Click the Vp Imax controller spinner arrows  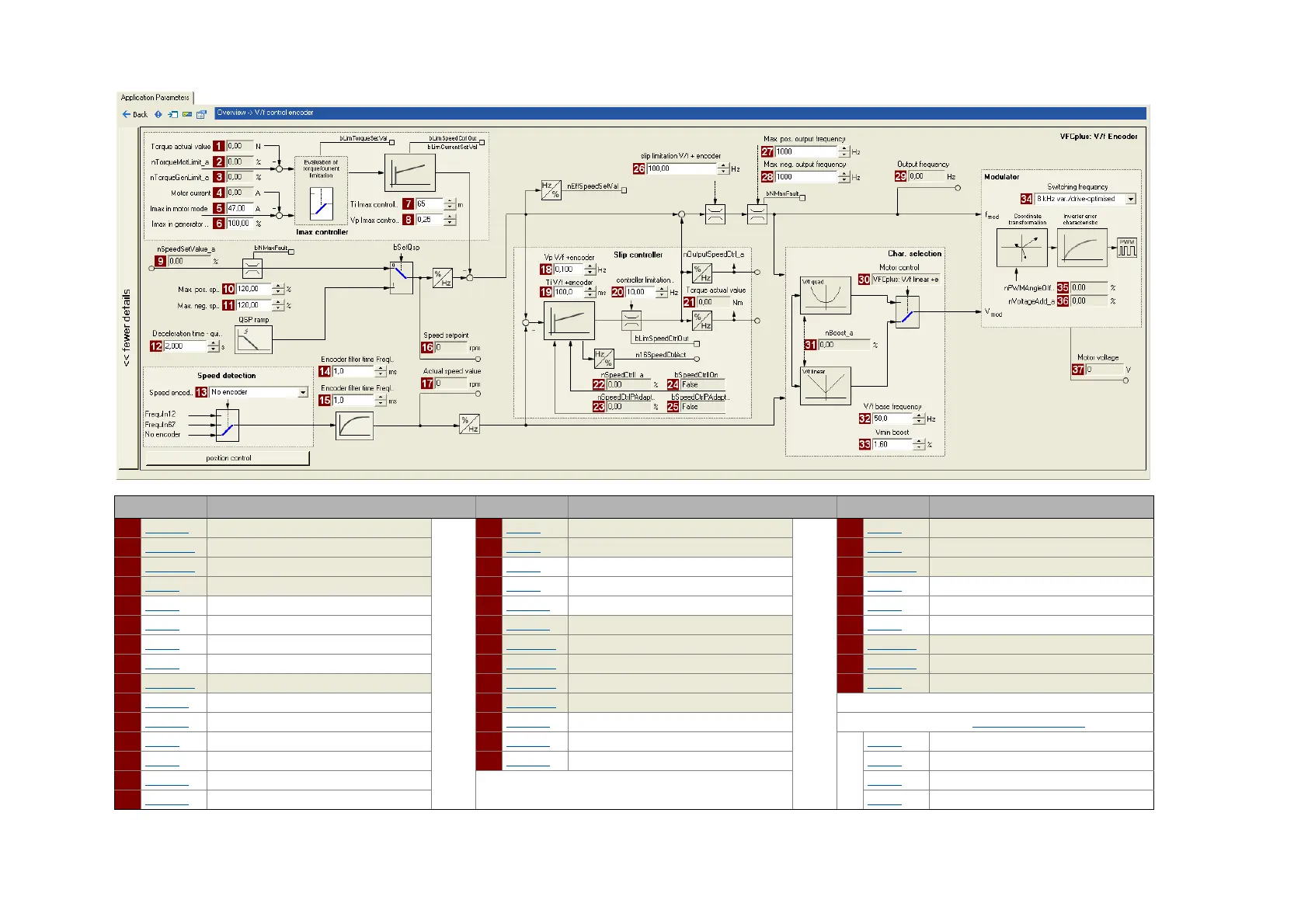[450, 221]
